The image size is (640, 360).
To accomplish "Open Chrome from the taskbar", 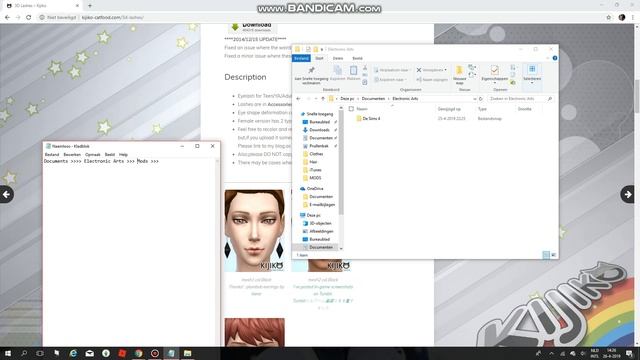I will 138,353.
